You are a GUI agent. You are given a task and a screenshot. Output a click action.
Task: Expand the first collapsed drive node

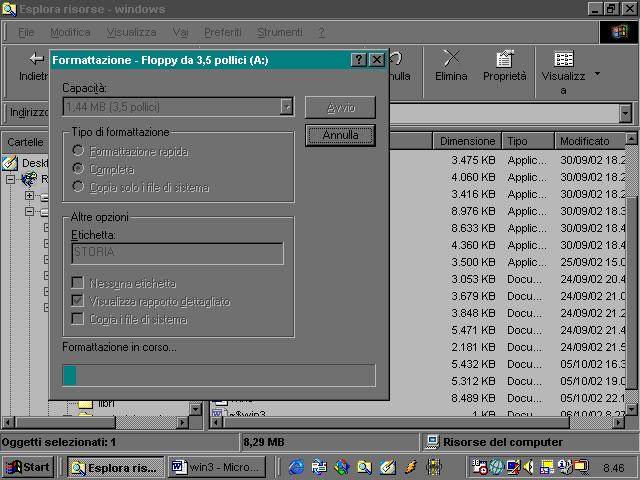point(29,196)
